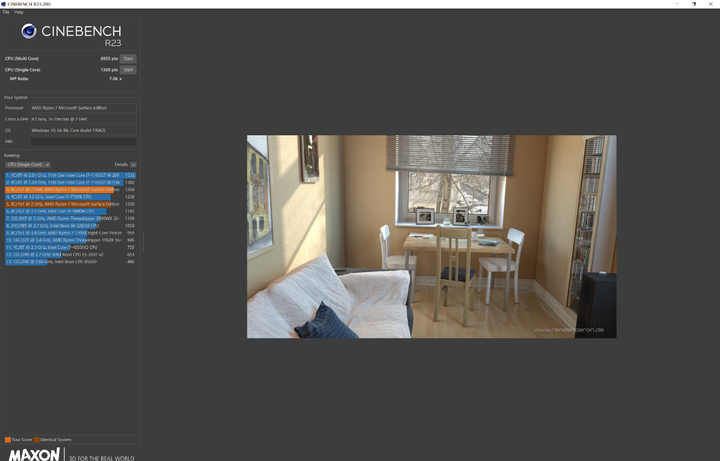This screenshot has height=461, width=720.
Task: Click the OS field Windows 10
Action: 84,130
